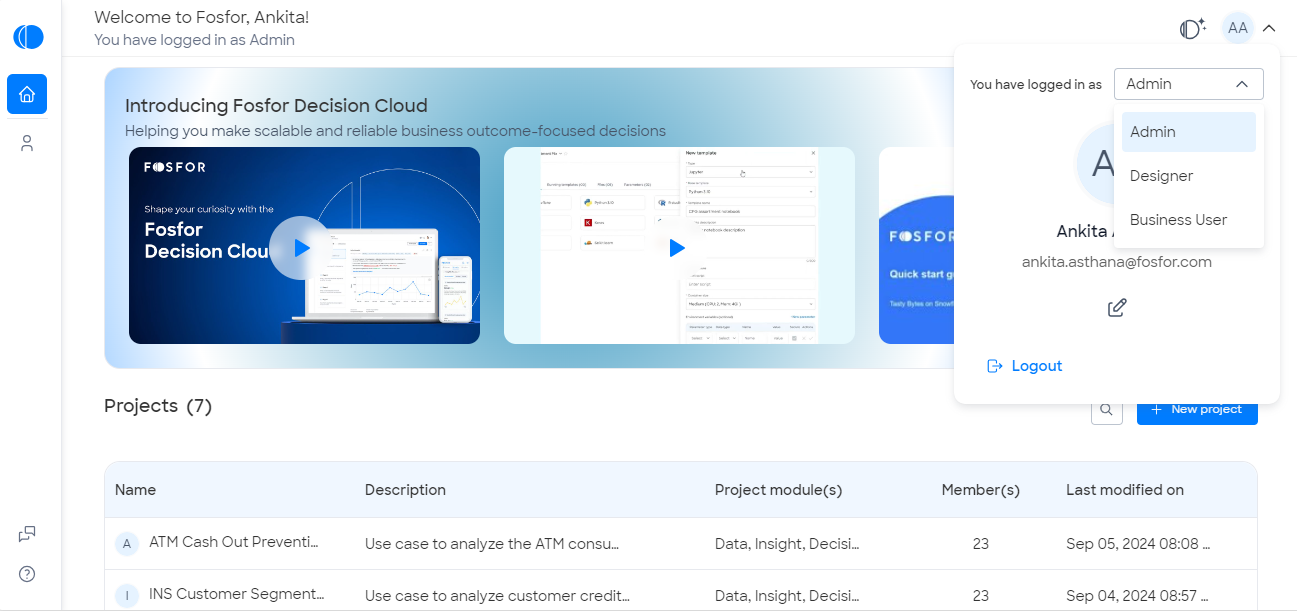The width and height of the screenshot is (1297, 611).
Task: Click the Sep 04, 2024 modified date
Action: tap(1138, 596)
